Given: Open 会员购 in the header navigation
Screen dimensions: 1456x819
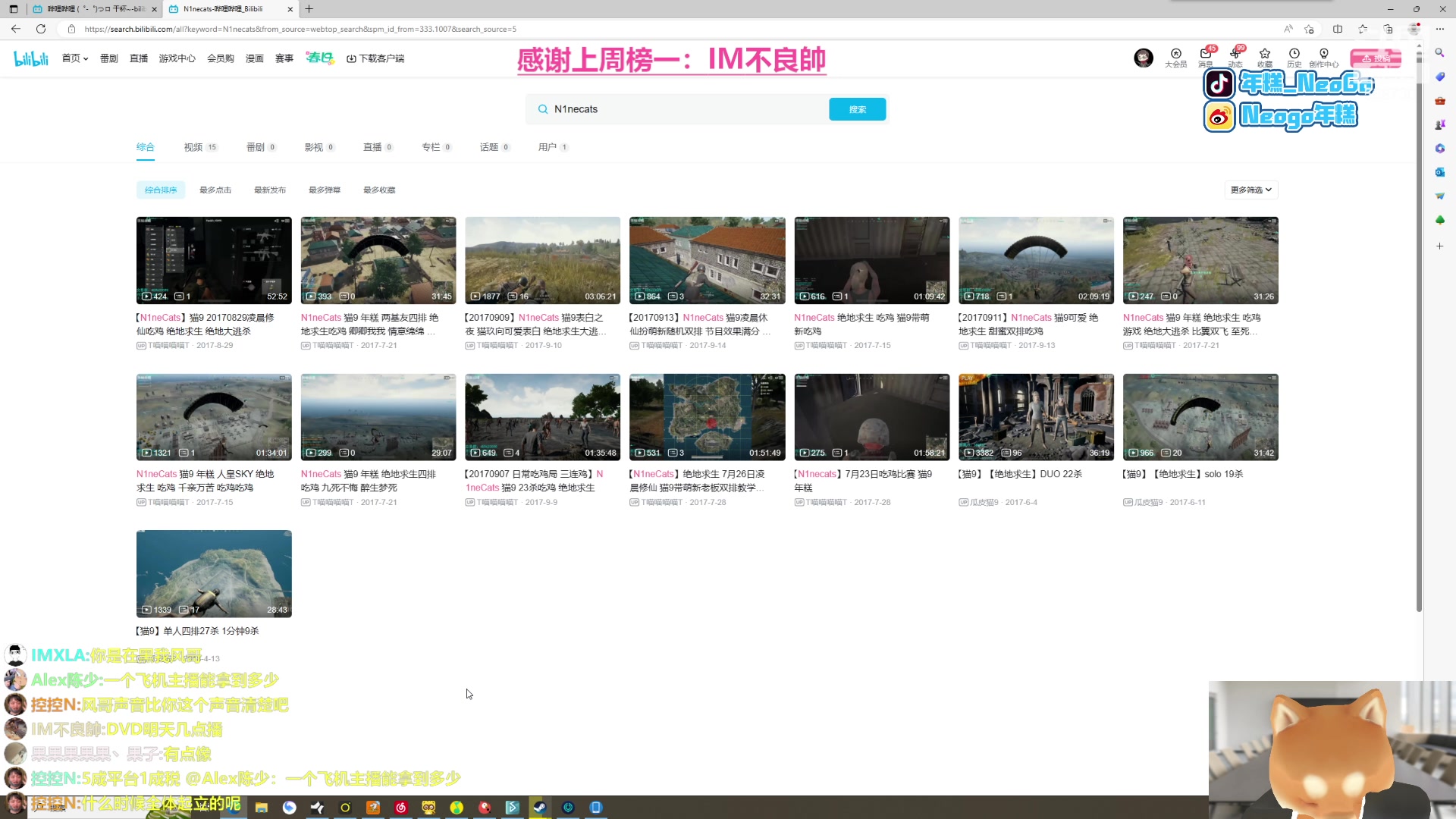Looking at the screenshot, I should [221, 58].
